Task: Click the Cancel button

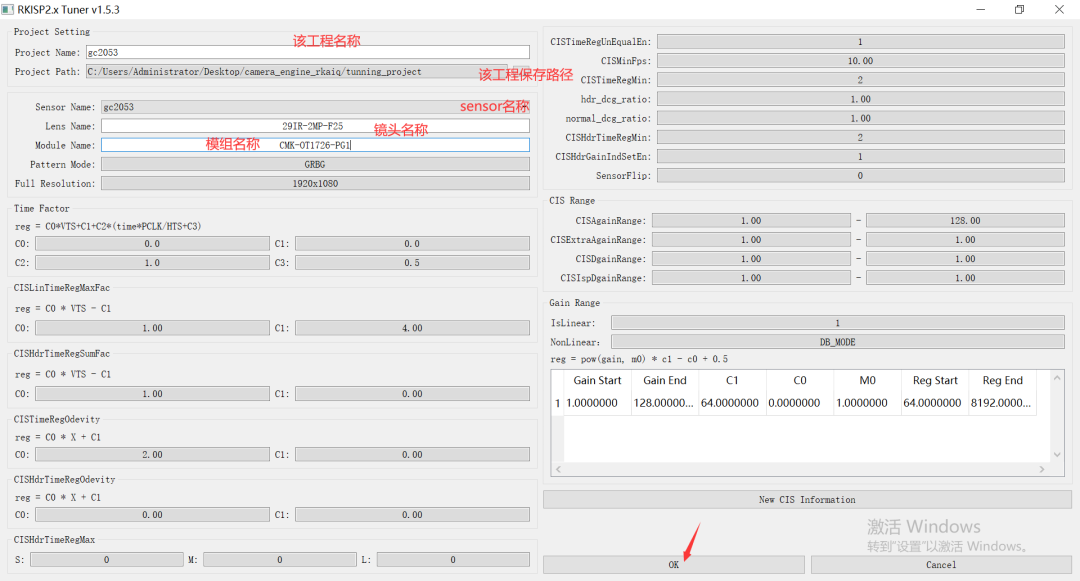Action: 940,564
